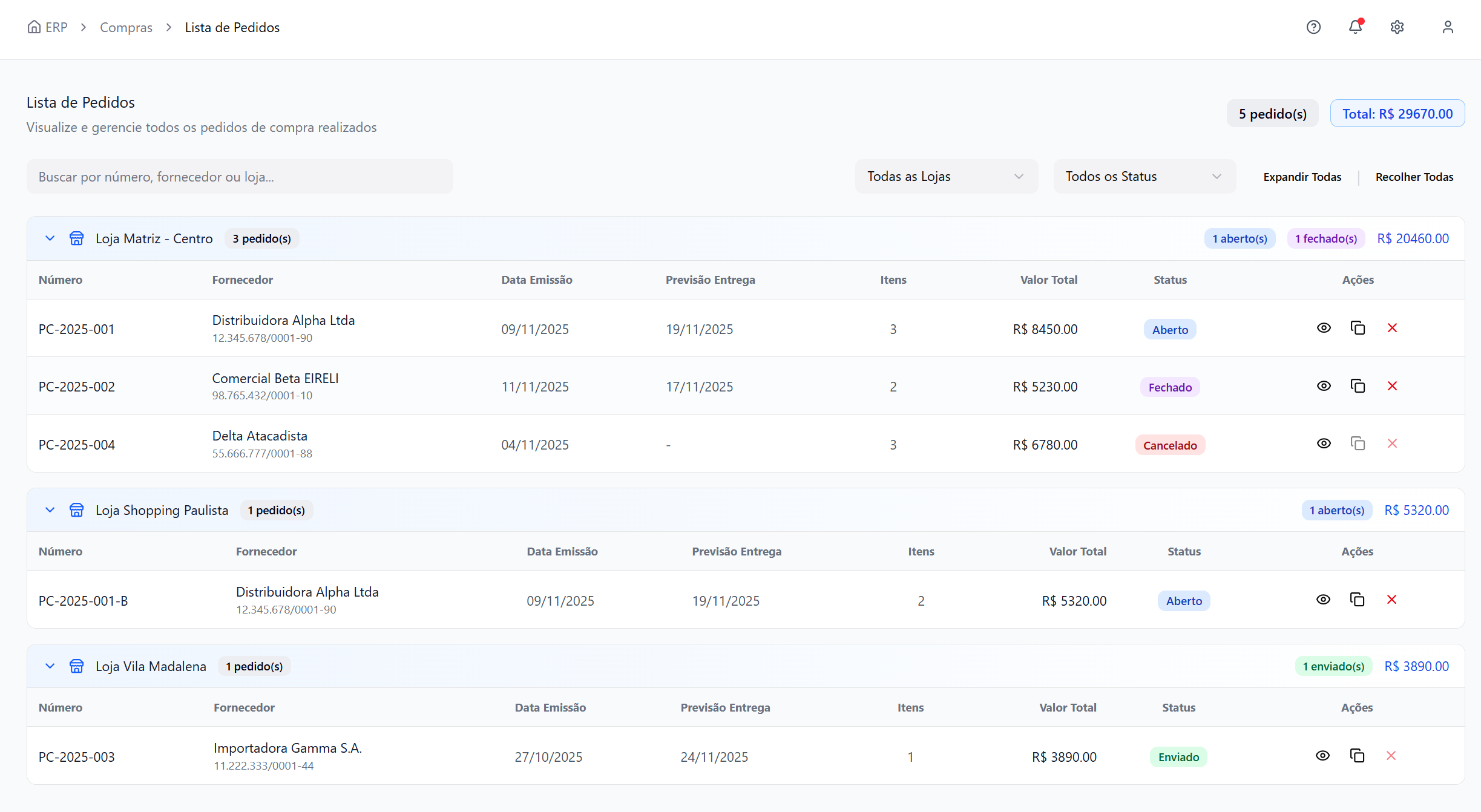
Task: Focus the order search field
Action: pos(240,177)
